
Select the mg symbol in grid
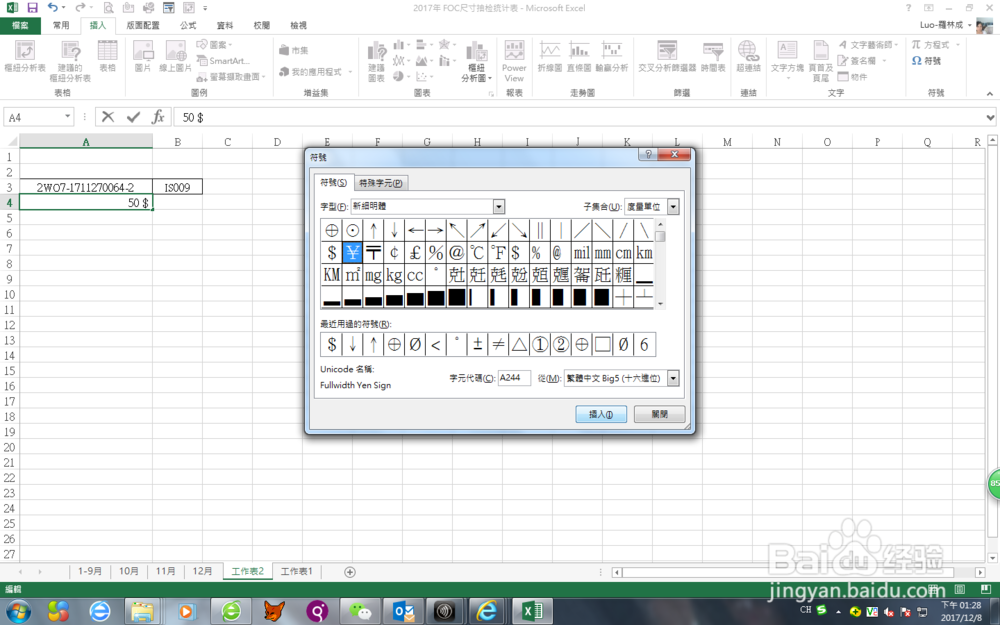click(373, 275)
